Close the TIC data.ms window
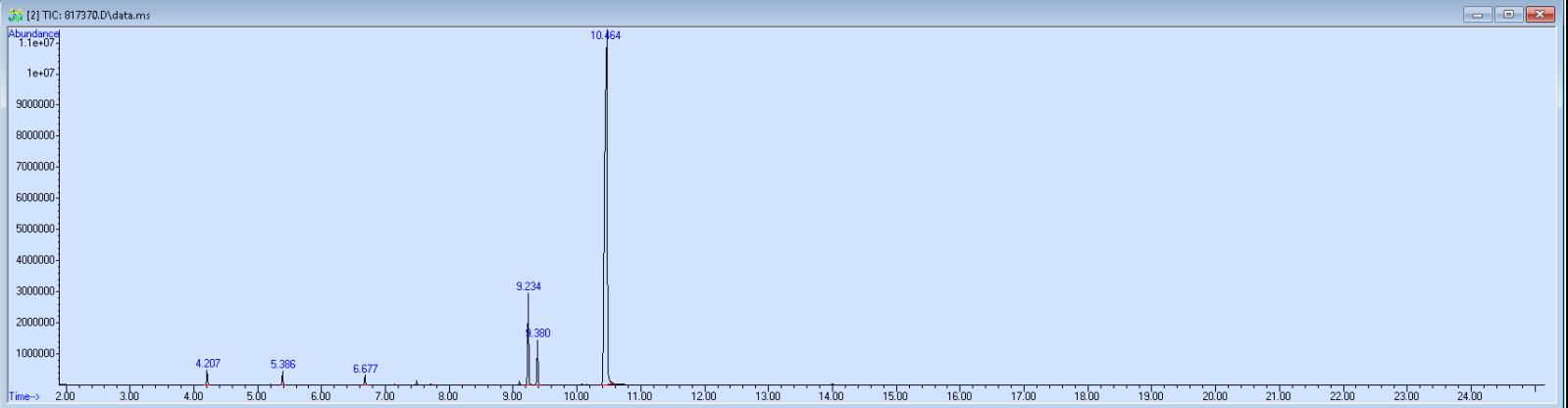The height and width of the screenshot is (408, 1568). point(1541,14)
